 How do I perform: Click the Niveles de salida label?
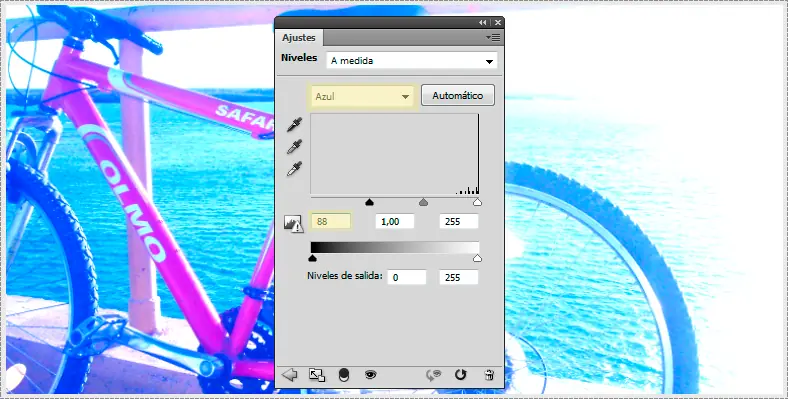(x=345, y=276)
